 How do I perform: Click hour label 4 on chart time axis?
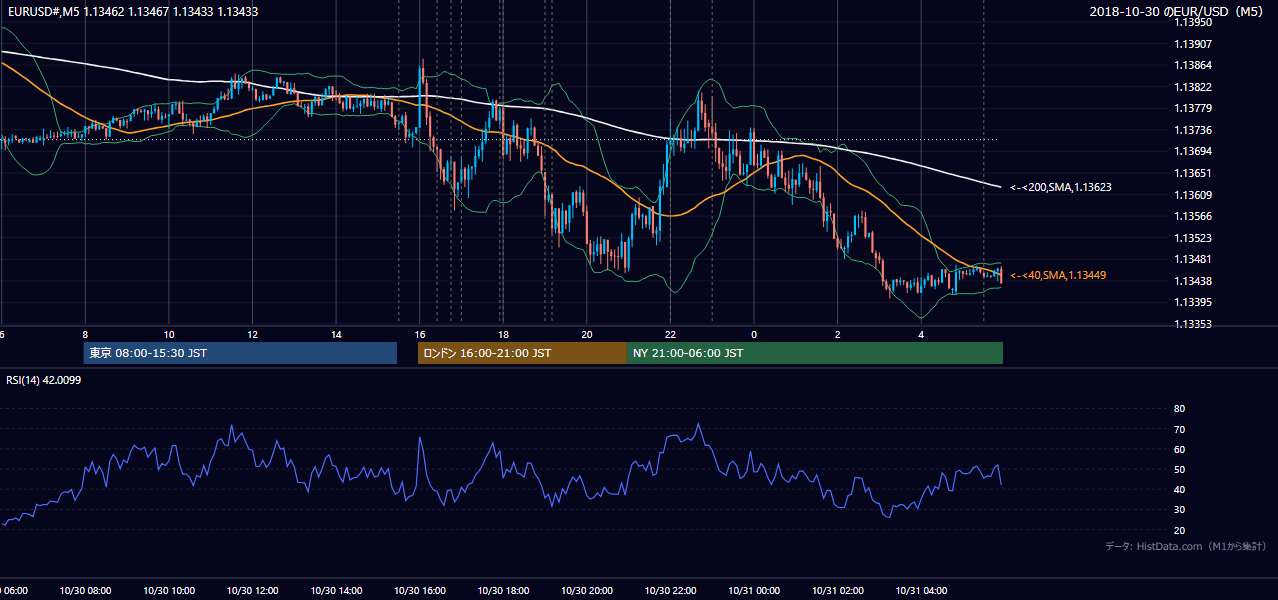921,335
